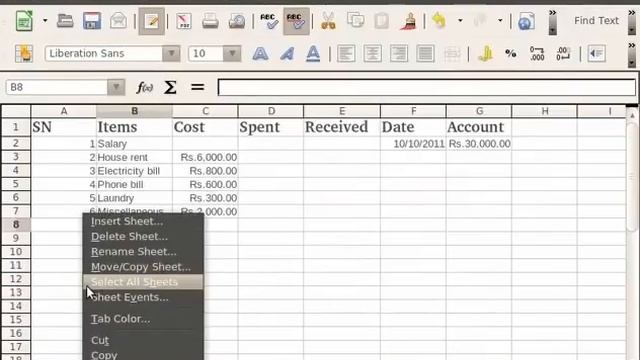
Task: Click the Styles and Formatting icon
Action: 24,53
